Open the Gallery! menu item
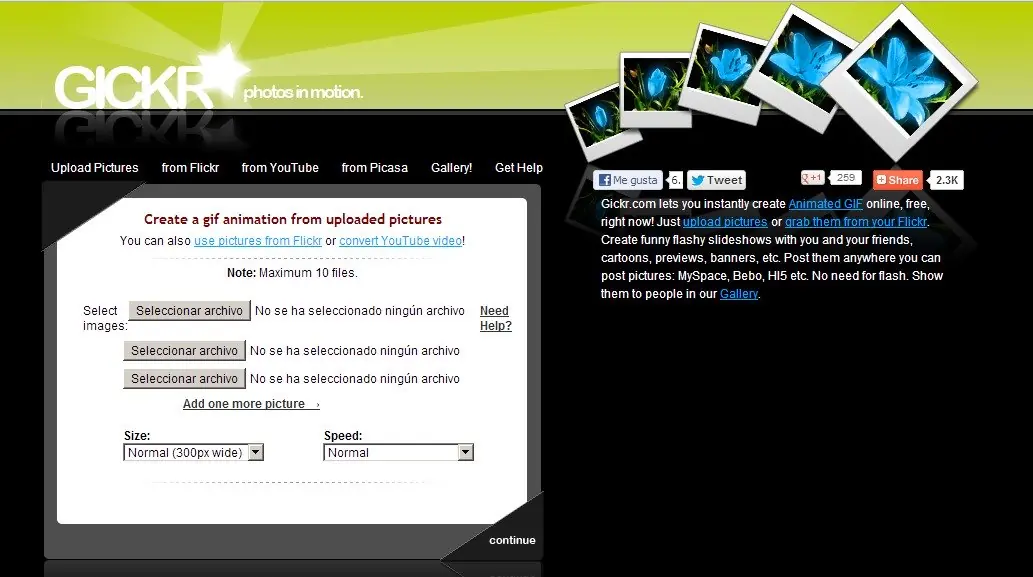The width and height of the screenshot is (1033, 577). pyautogui.click(x=451, y=168)
